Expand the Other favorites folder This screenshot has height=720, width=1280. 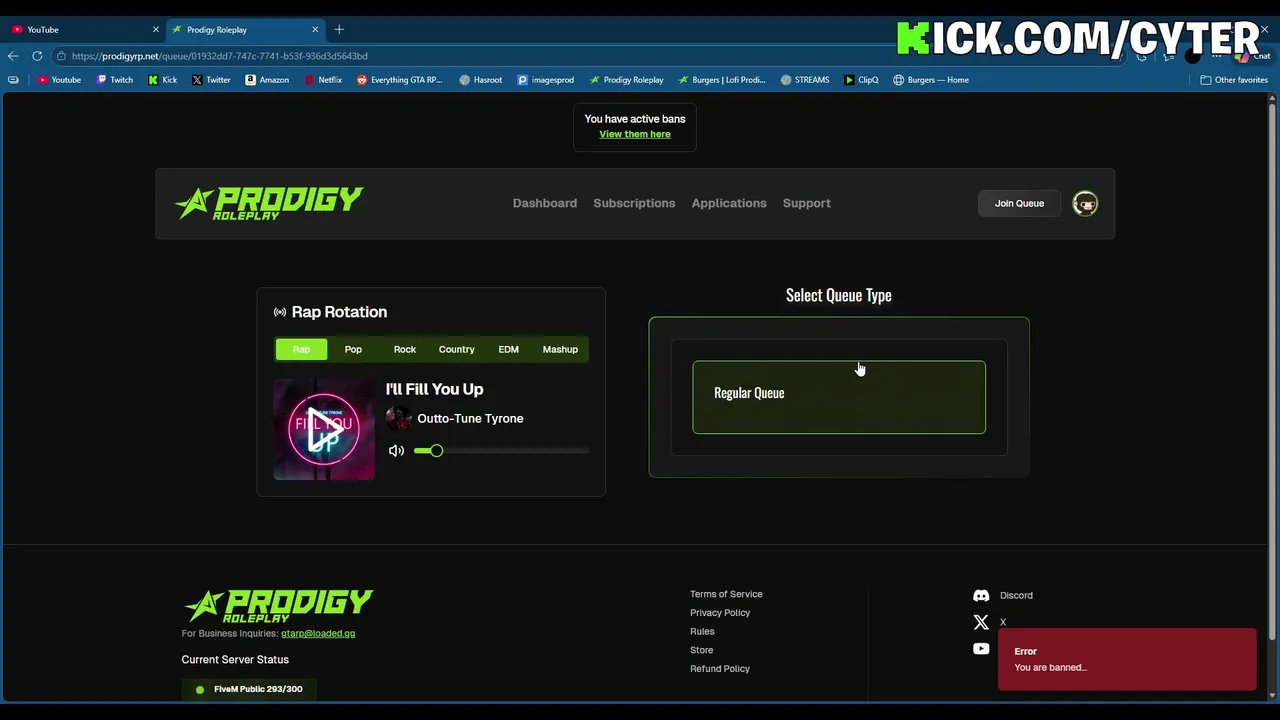point(1234,80)
